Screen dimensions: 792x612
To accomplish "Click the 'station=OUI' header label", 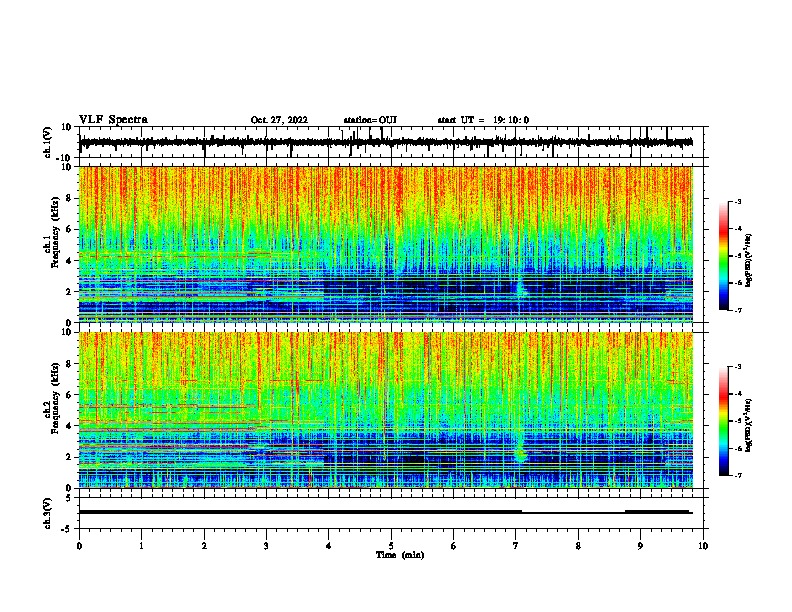I will [370, 120].
